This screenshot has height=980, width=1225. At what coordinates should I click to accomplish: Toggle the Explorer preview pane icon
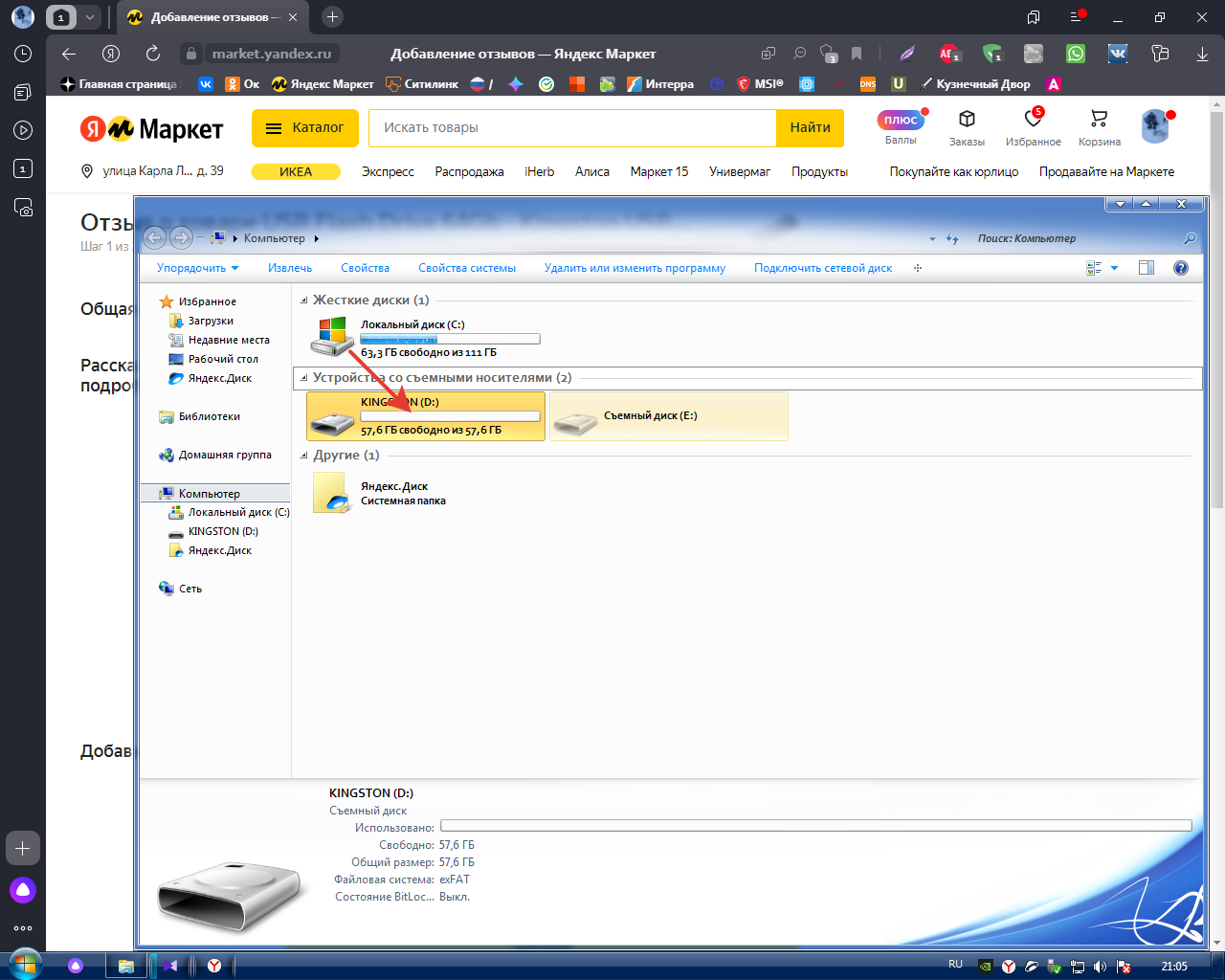(x=1147, y=268)
